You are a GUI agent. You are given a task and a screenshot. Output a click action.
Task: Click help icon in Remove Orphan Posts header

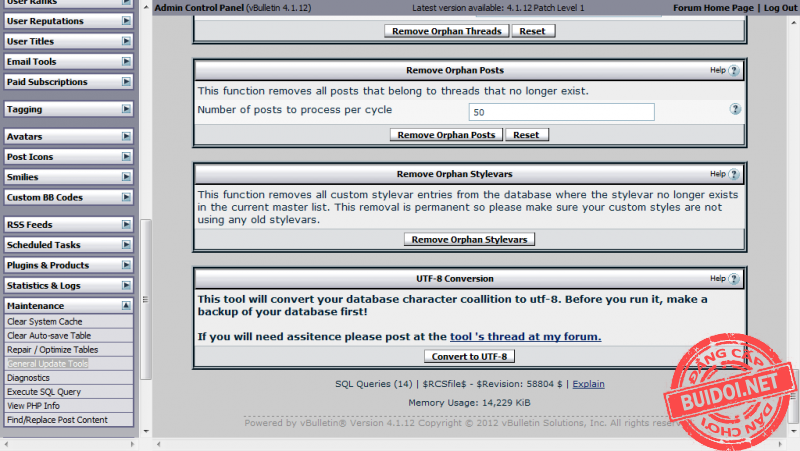click(x=734, y=70)
